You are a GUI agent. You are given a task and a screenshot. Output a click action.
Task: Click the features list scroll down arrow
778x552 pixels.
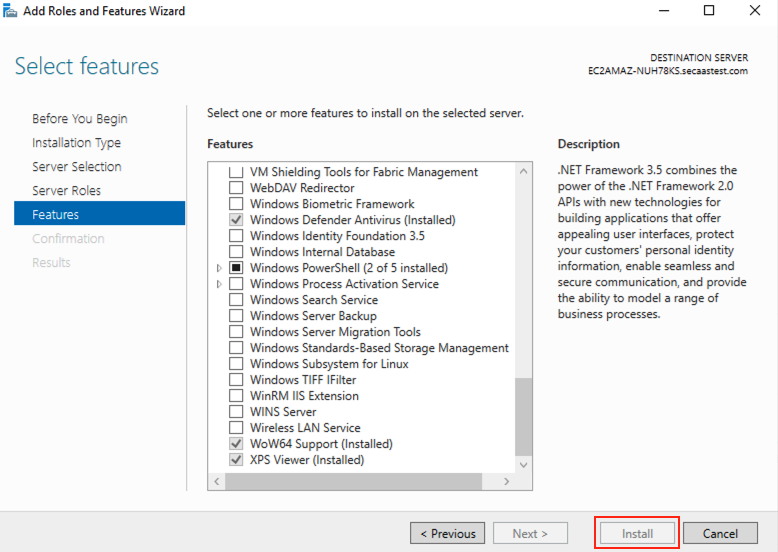pos(523,465)
